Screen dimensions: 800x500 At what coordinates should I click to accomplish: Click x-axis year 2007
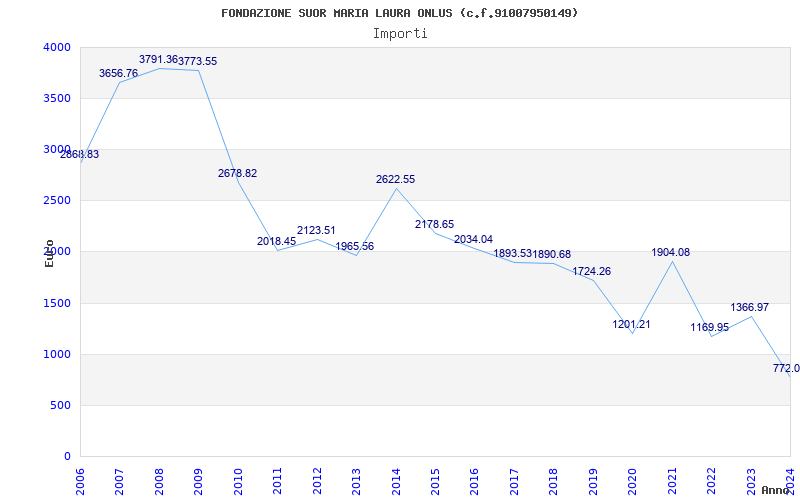[119, 482]
